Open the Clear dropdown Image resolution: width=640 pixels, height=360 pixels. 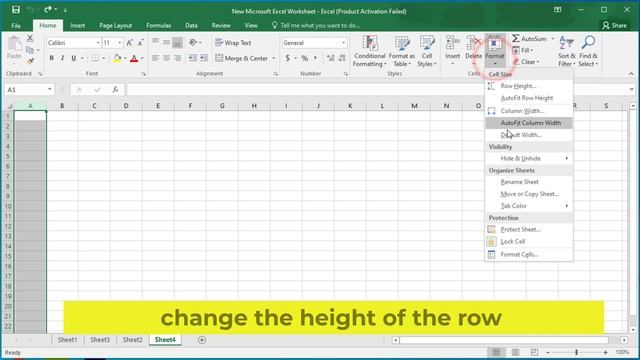(x=526, y=62)
